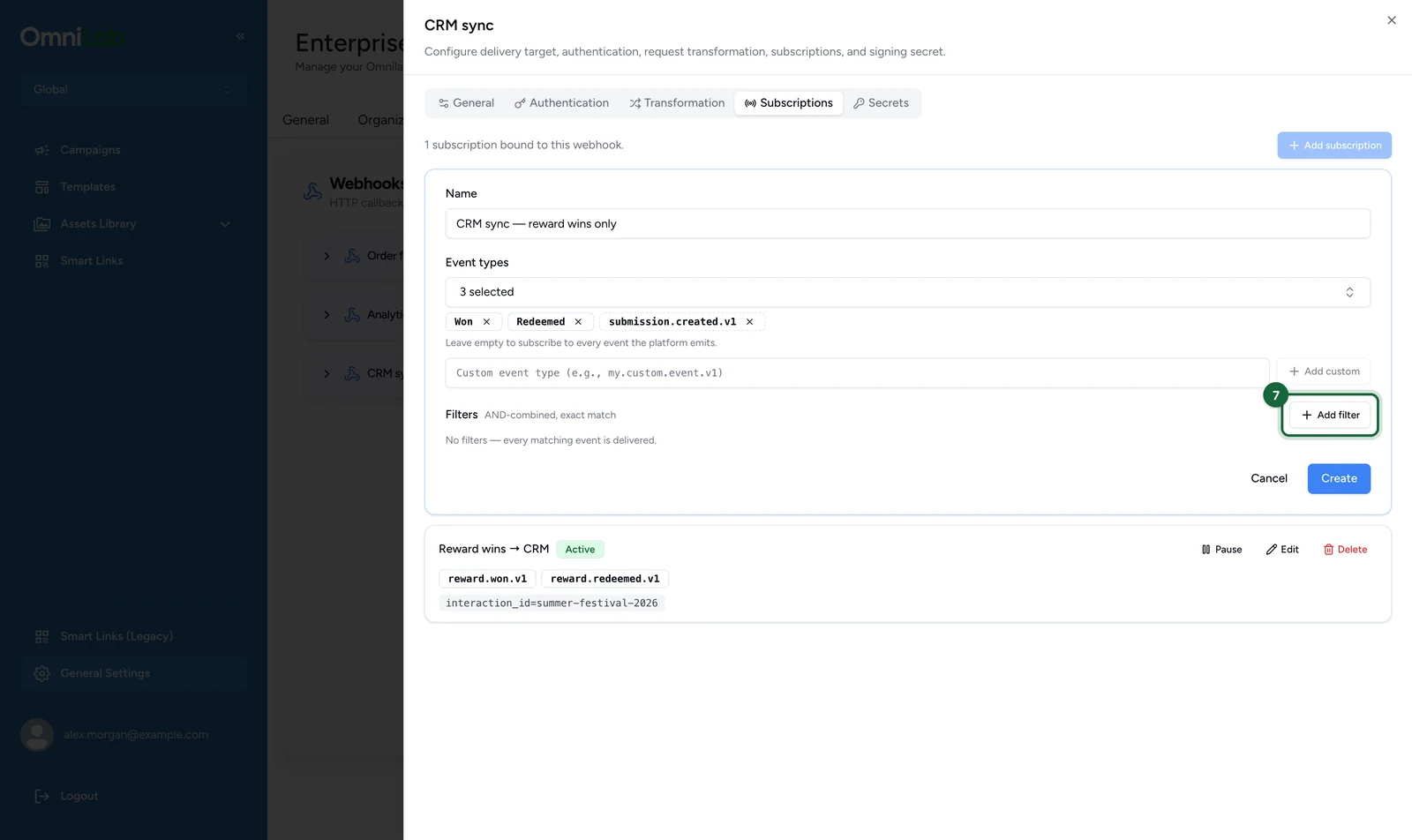Image resolution: width=1412 pixels, height=840 pixels.
Task: Select the General tab on the Enterprise page
Action: point(305,120)
